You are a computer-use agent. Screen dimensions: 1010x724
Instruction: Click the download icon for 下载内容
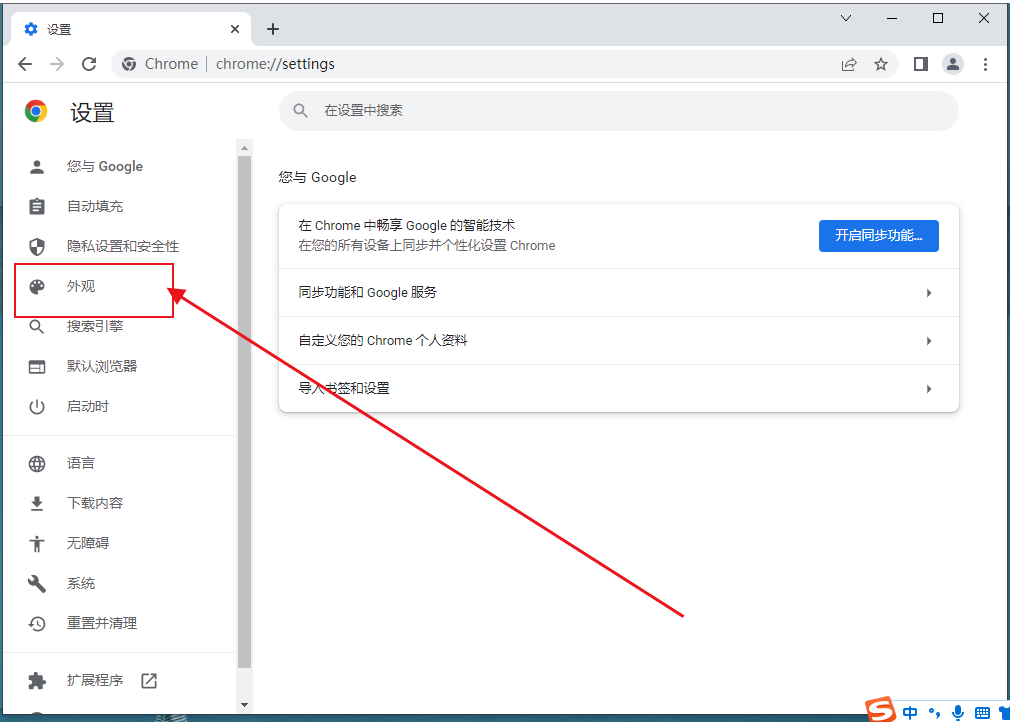(37, 504)
